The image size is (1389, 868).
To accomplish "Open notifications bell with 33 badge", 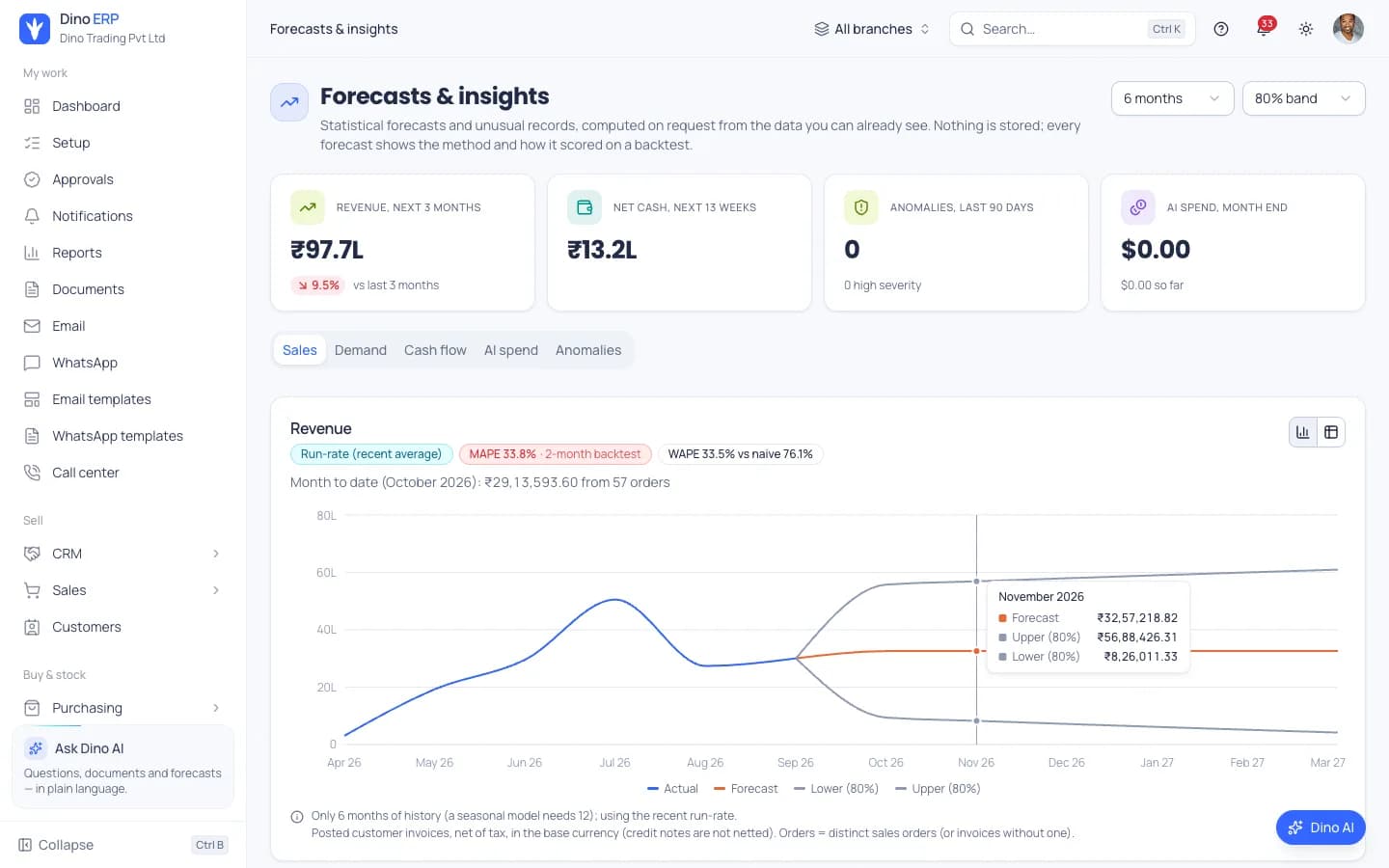I will click(1264, 29).
